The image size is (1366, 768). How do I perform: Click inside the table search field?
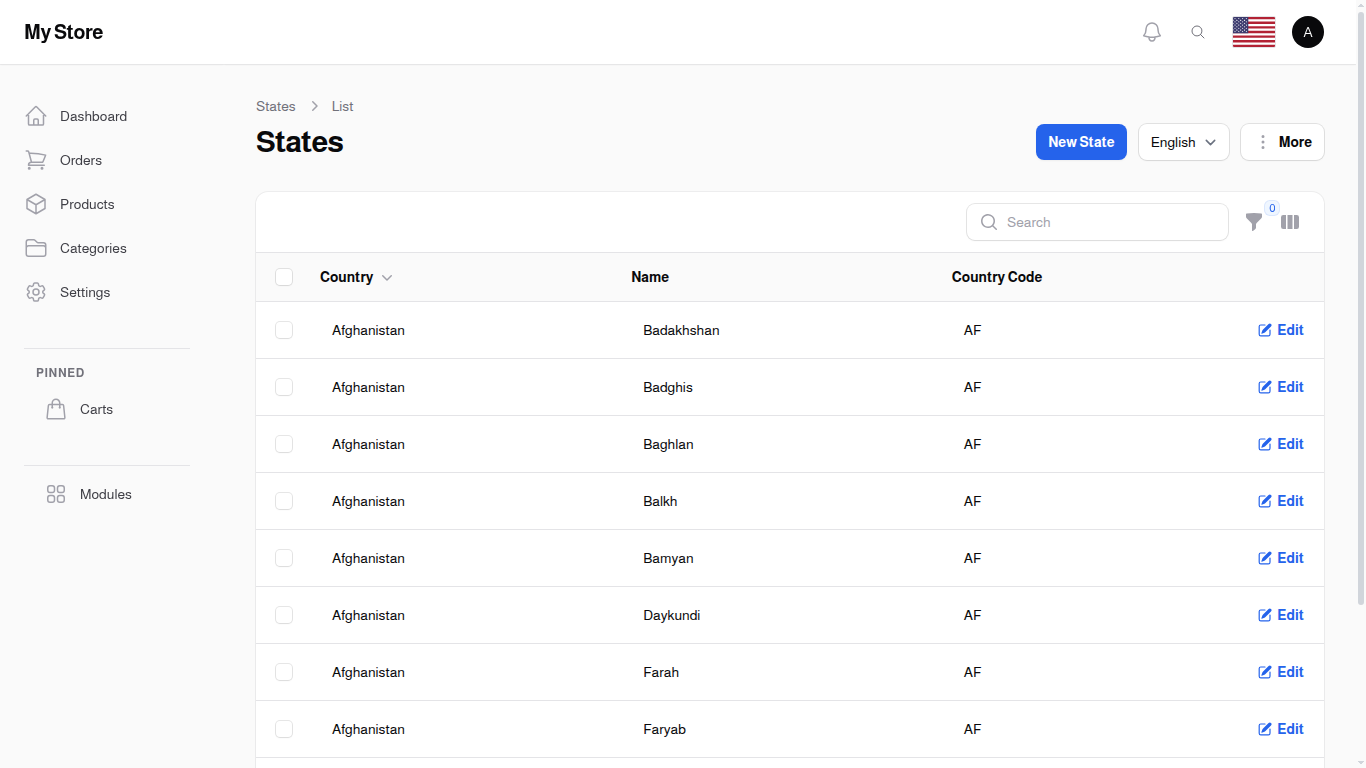(1097, 222)
